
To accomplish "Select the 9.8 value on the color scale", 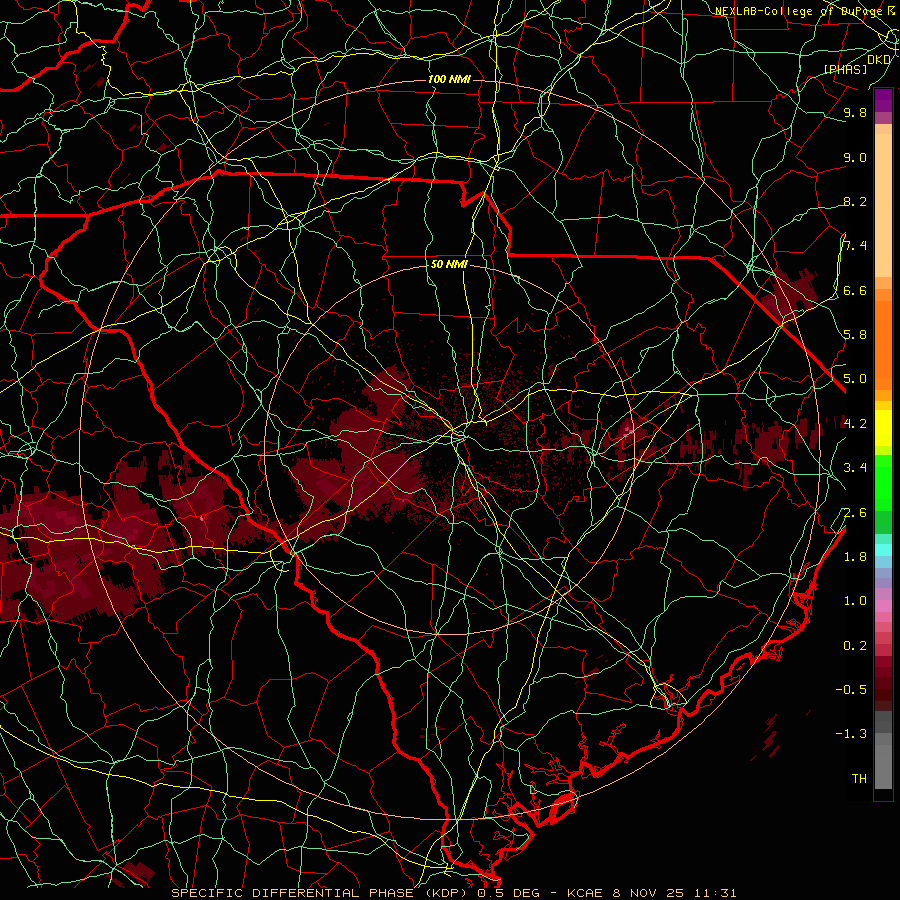I will [x=855, y=112].
